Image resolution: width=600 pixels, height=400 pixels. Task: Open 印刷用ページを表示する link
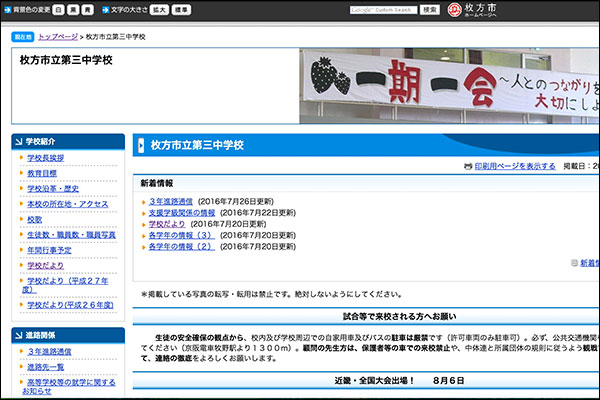[515, 166]
